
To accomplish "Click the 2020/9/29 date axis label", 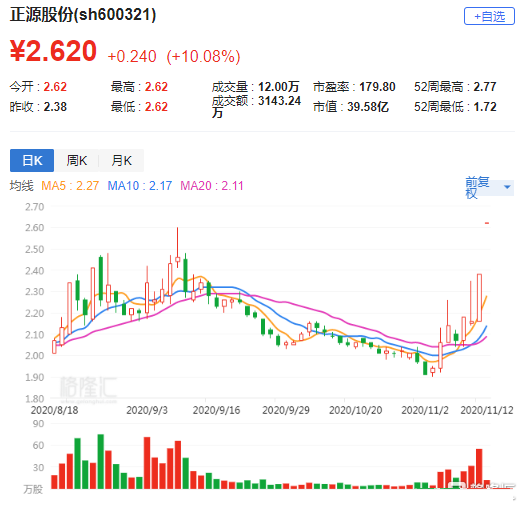I will pos(286,410).
